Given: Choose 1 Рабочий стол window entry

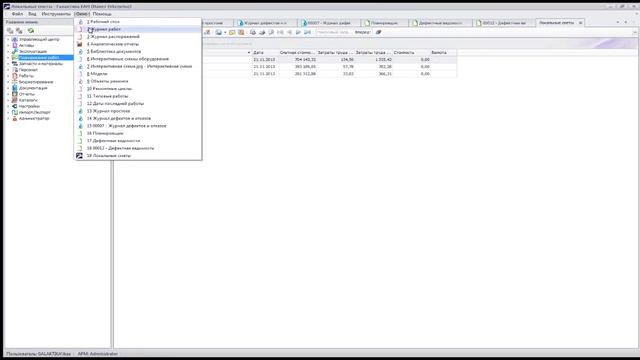Looking at the screenshot, I should pyautogui.click(x=138, y=22).
